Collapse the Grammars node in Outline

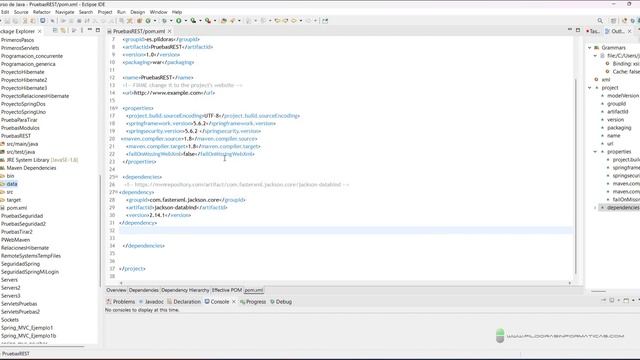[x=589, y=48]
